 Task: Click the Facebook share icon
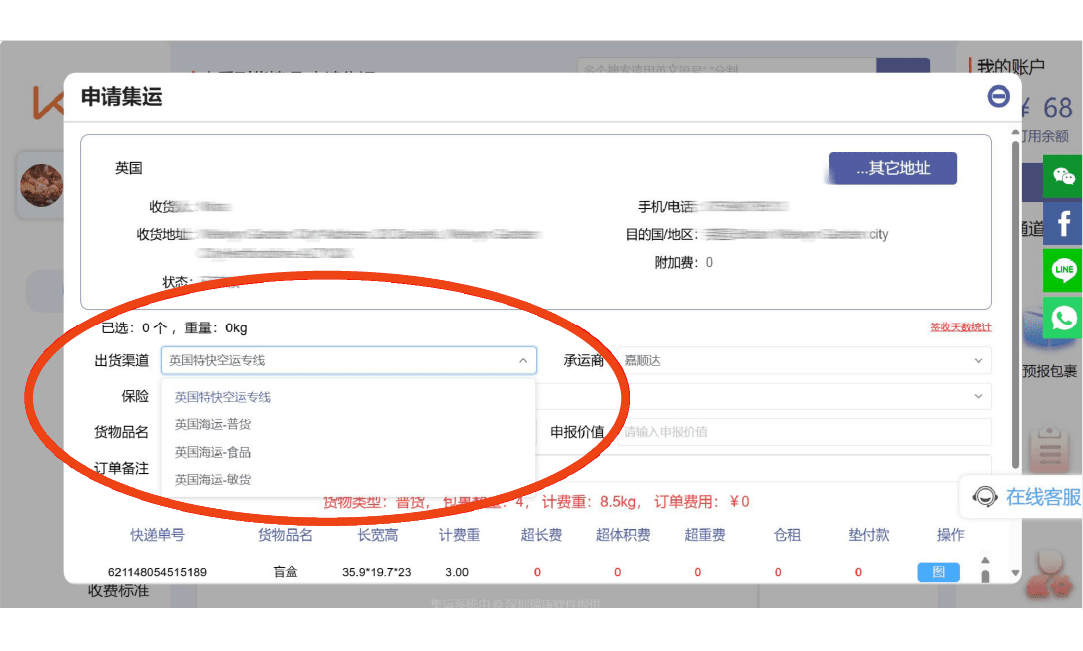coord(1063,223)
